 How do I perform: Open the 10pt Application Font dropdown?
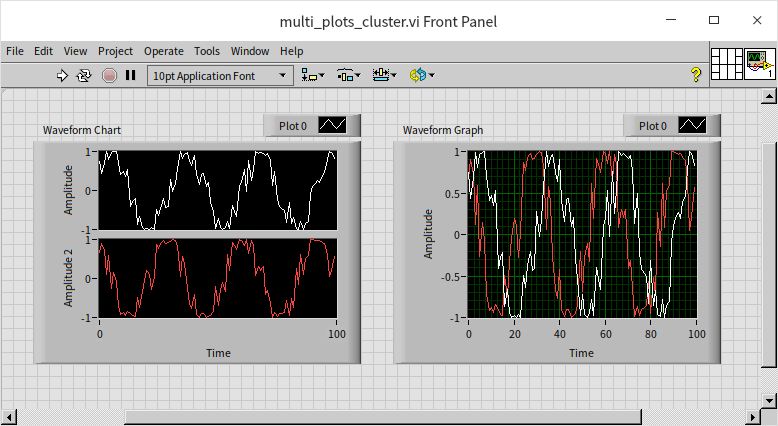tap(220, 75)
